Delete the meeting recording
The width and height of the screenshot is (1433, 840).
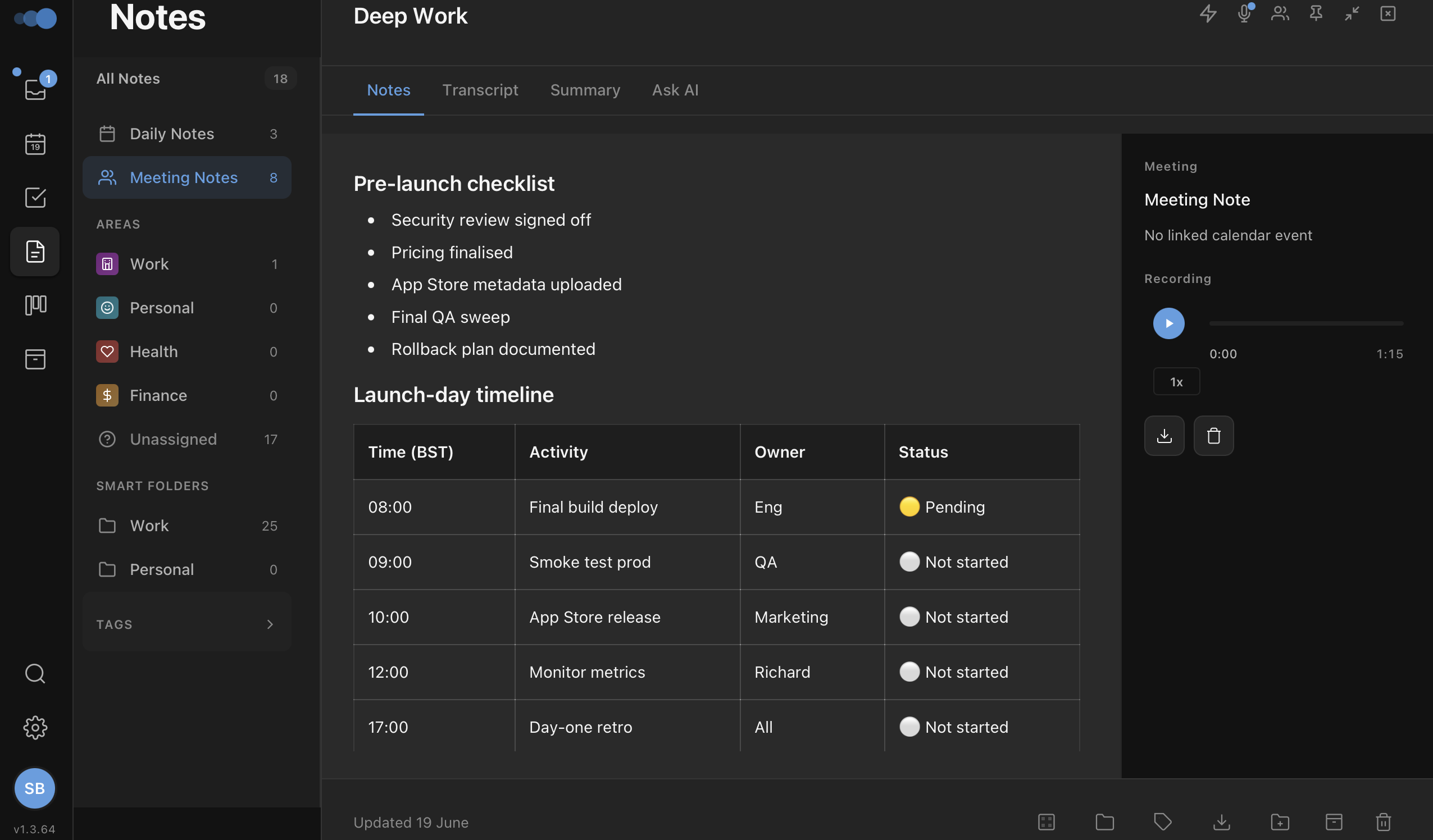tap(1213, 435)
